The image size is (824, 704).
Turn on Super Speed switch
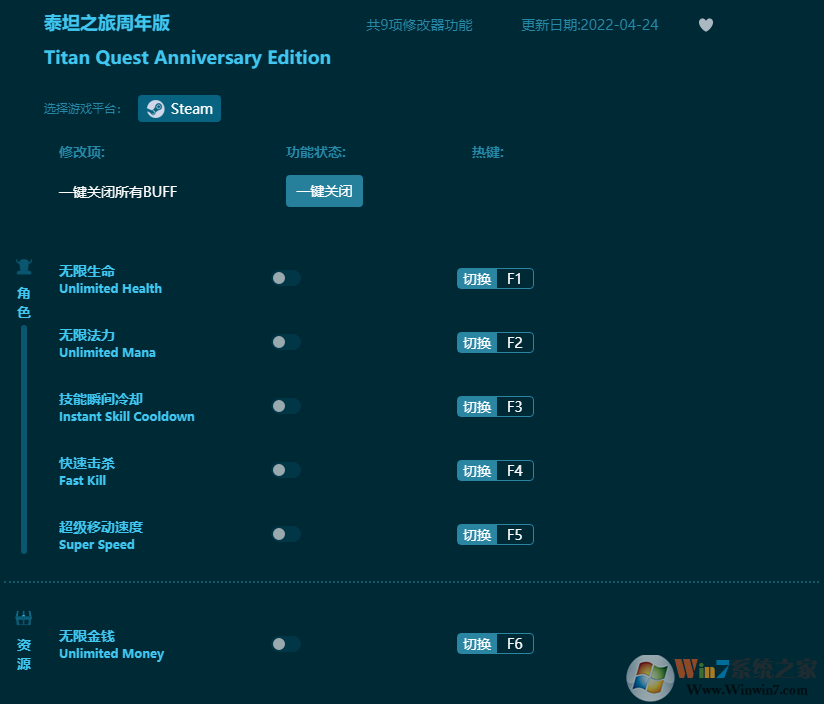click(x=286, y=534)
